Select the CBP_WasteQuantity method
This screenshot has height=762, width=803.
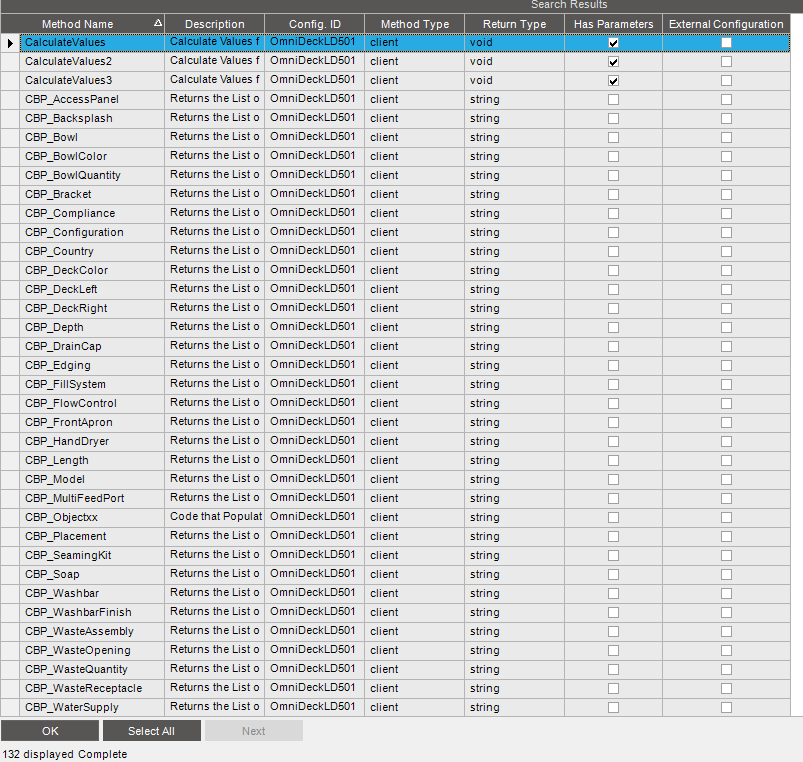[x=76, y=669]
